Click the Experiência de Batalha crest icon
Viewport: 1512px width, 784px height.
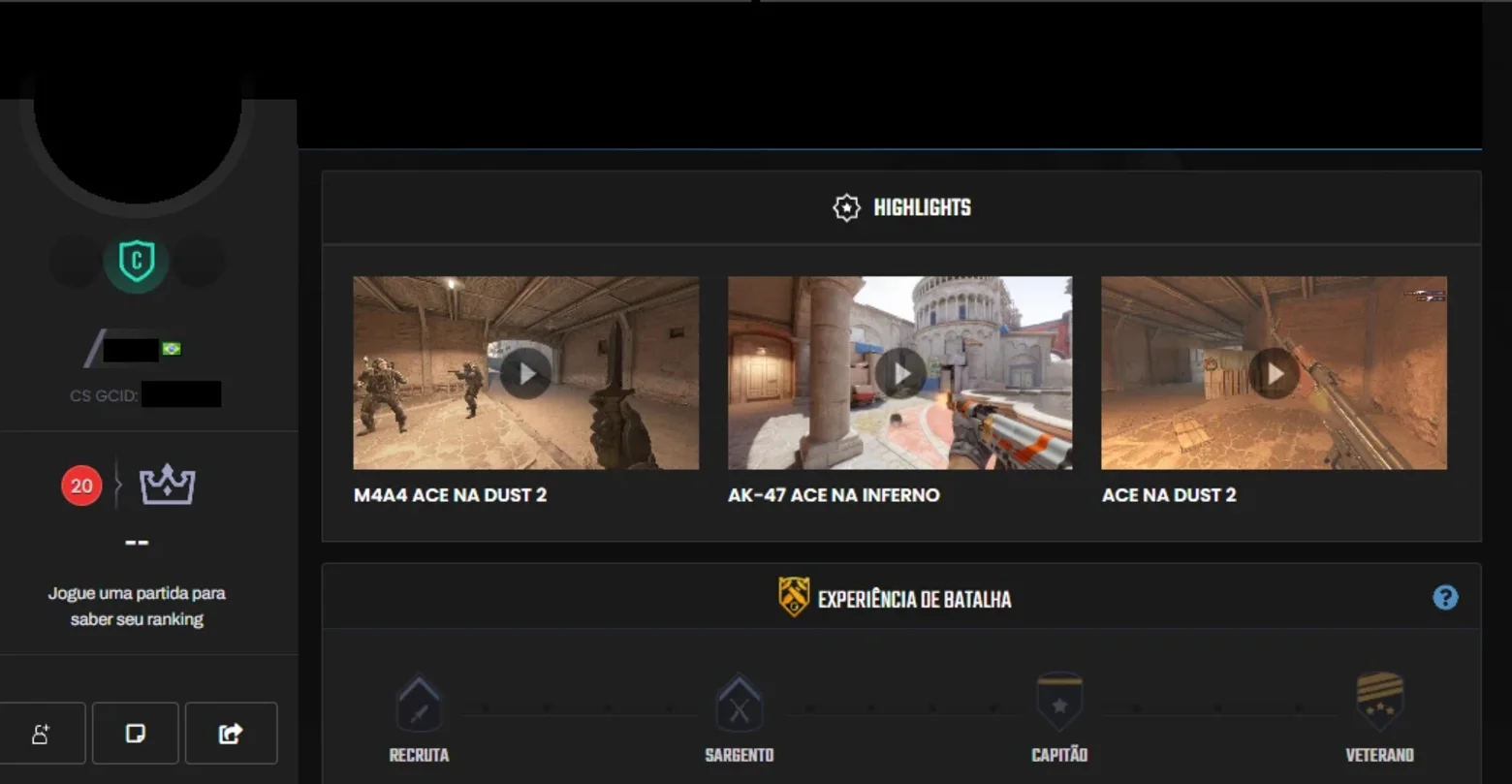[x=794, y=598]
